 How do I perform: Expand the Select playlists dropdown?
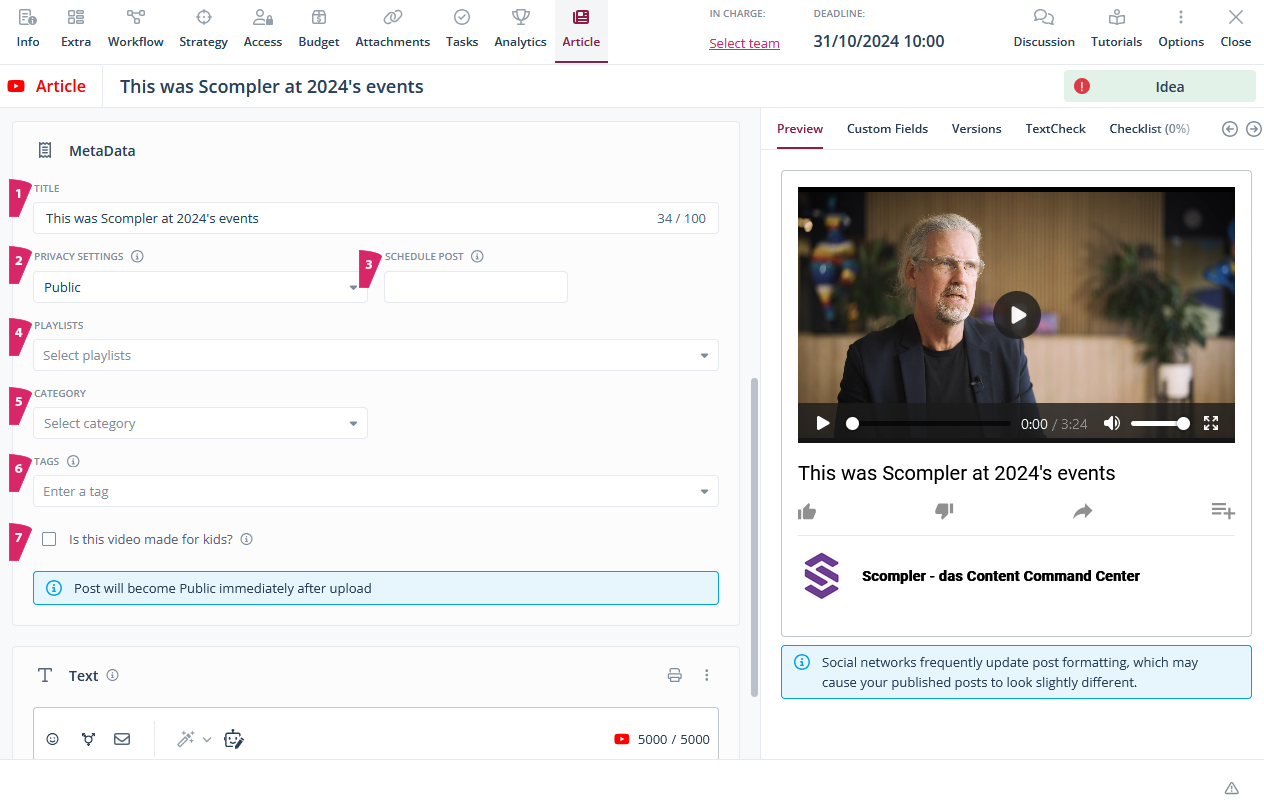375,355
